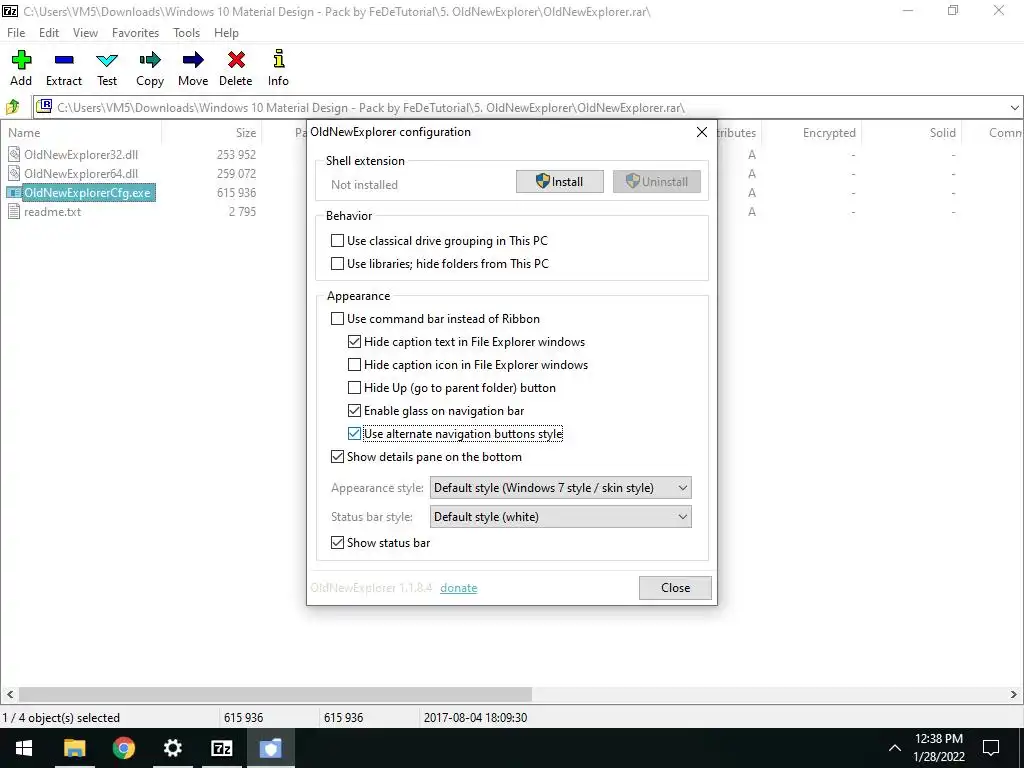Disable glass on navigation bar

point(355,411)
